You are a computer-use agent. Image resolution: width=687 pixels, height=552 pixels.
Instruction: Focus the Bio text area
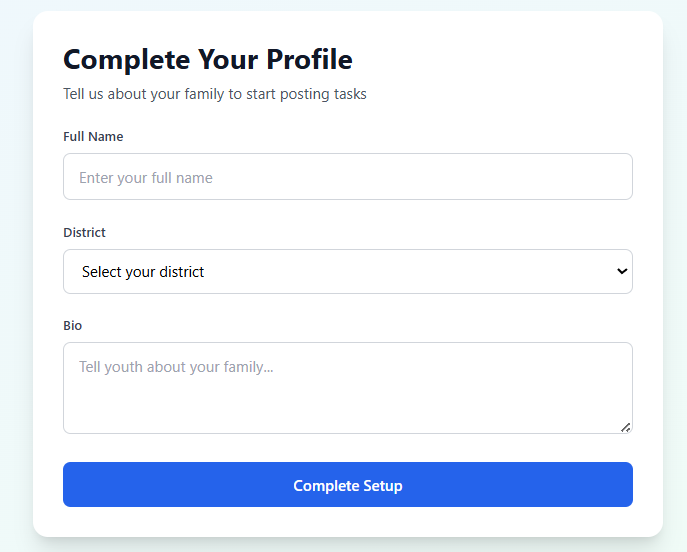[x=347, y=388]
